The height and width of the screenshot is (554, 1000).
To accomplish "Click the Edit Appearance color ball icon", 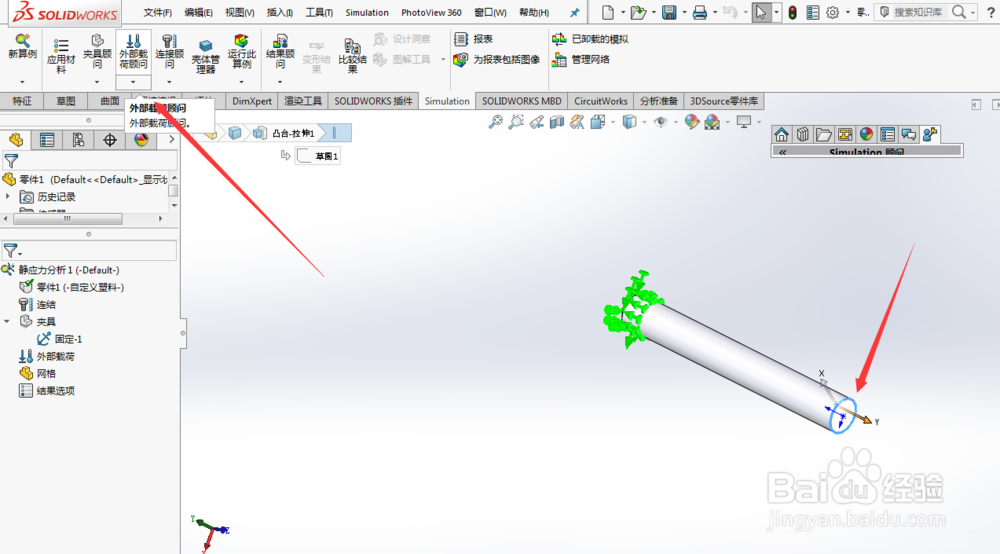I will point(691,122).
